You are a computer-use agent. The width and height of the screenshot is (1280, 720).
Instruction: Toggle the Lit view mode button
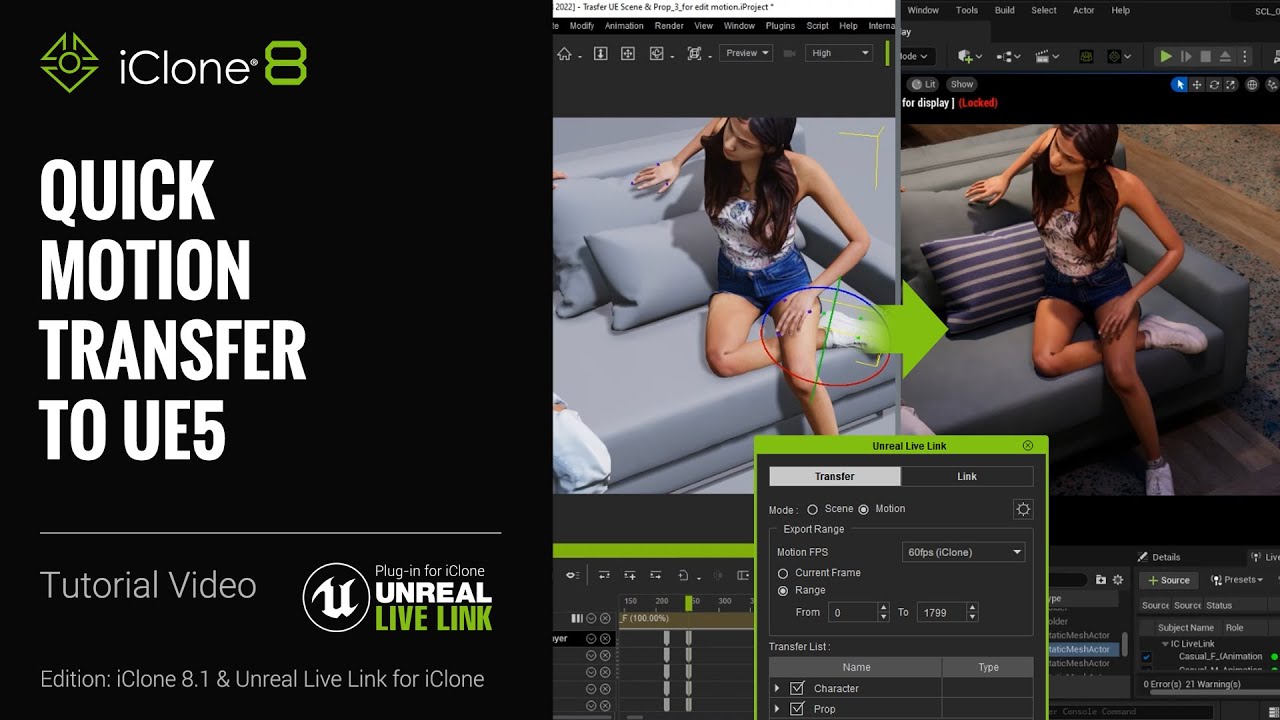[x=923, y=84]
